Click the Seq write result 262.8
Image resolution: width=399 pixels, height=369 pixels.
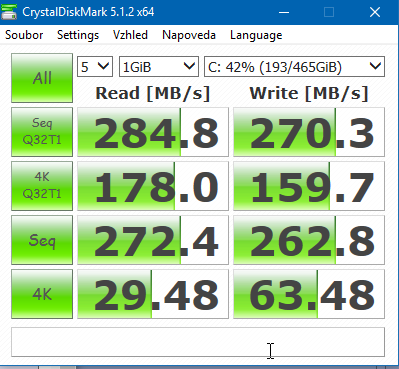point(309,240)
